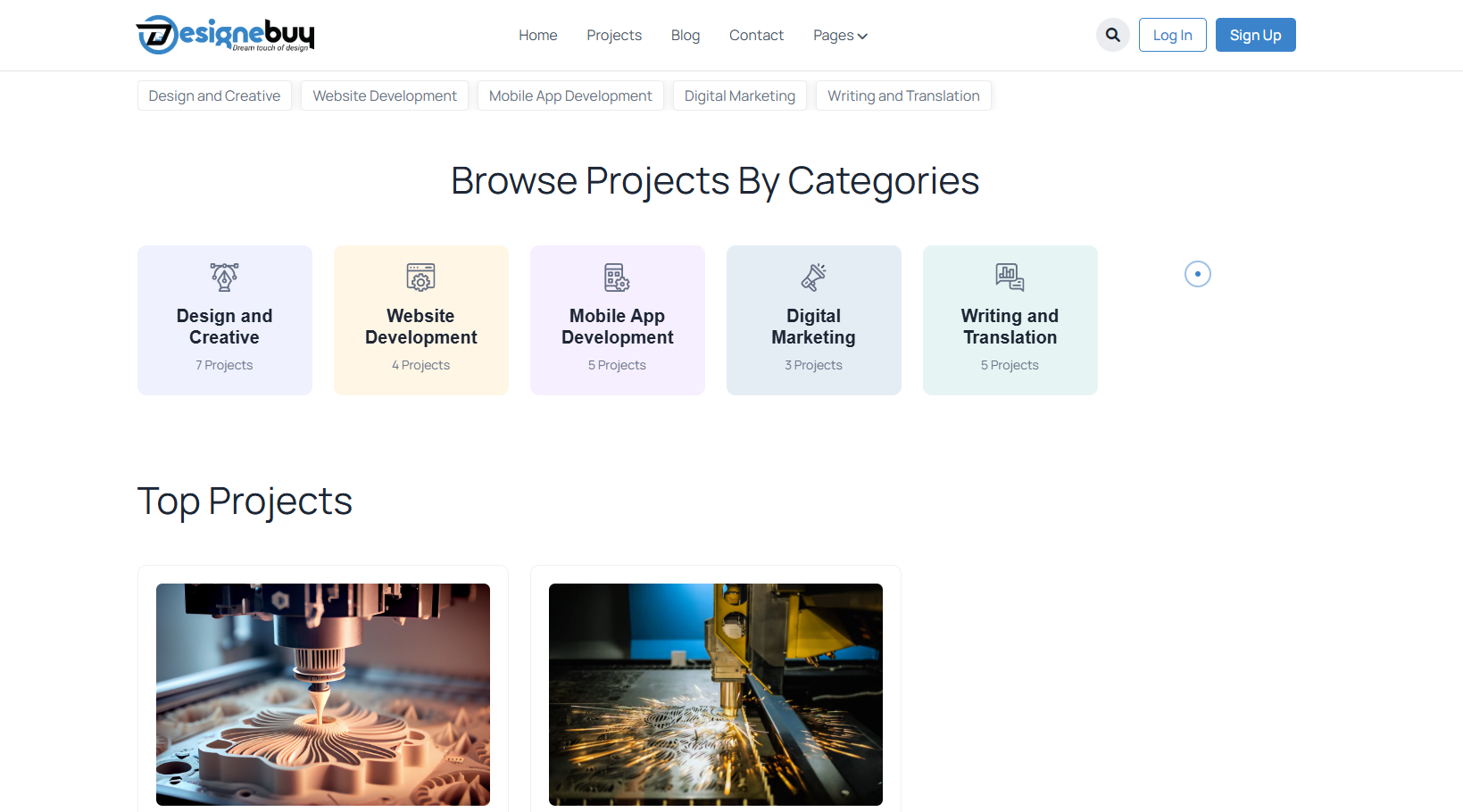Select the Design and Creative filter tag

point(214,95)
